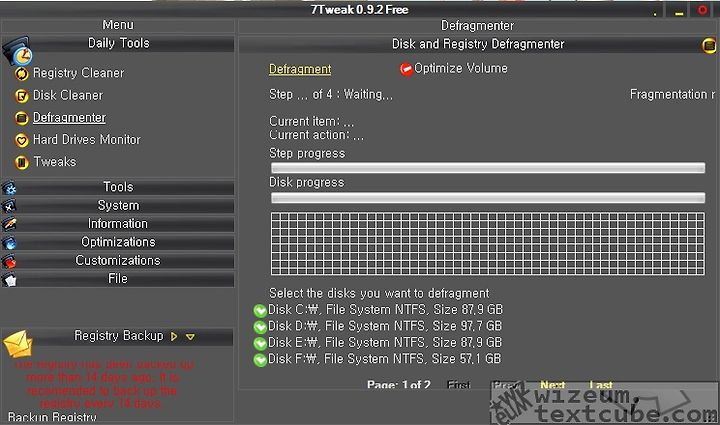Click the Registry Backup play arrow
This screenshot has height=425, width=720.
pos(174,336)
